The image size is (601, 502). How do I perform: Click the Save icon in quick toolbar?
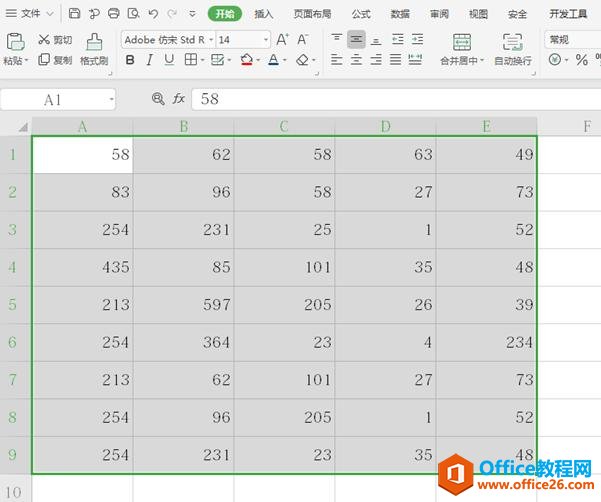74,14
